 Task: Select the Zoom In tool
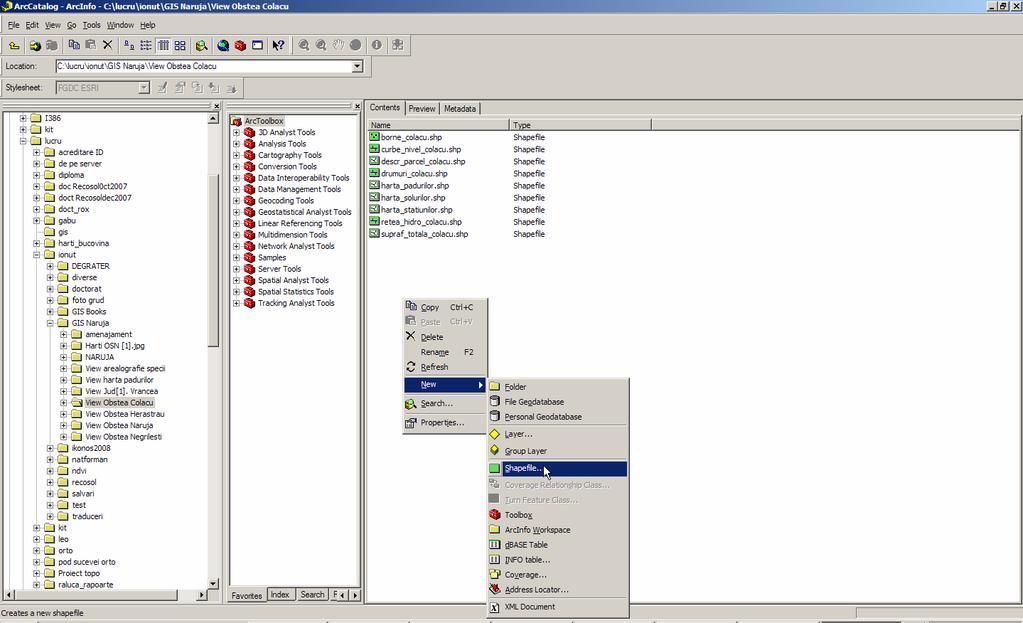304,45
